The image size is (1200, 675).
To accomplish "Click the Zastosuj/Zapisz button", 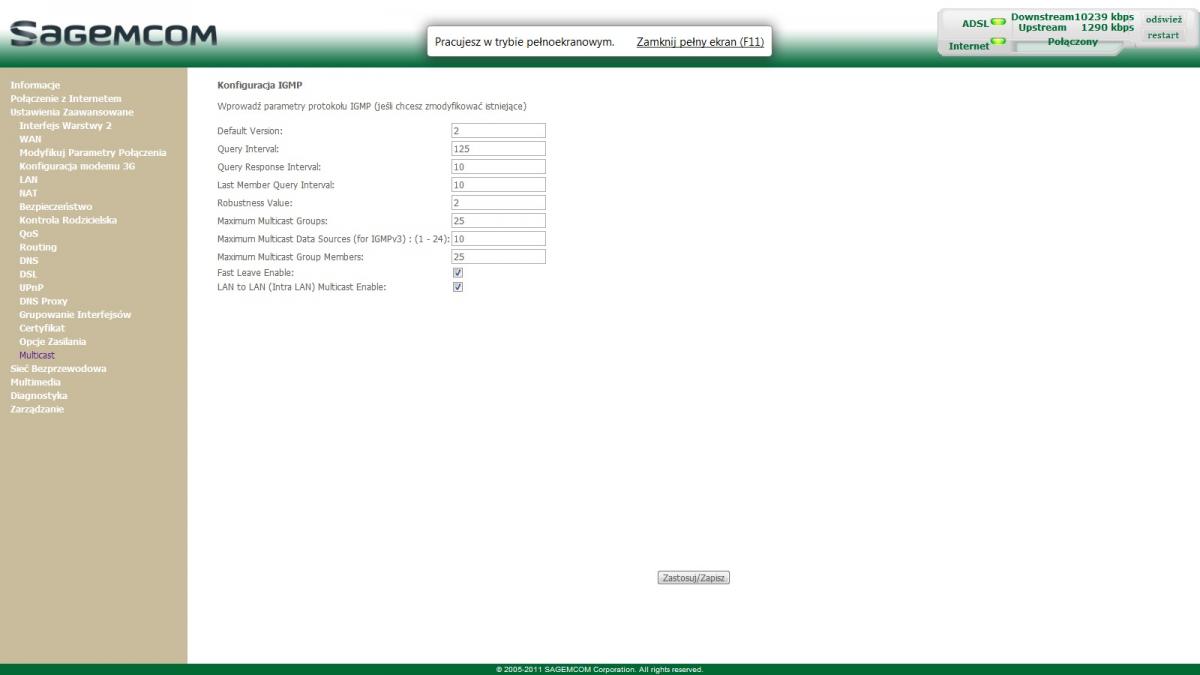I will click(x=693, y=578).
